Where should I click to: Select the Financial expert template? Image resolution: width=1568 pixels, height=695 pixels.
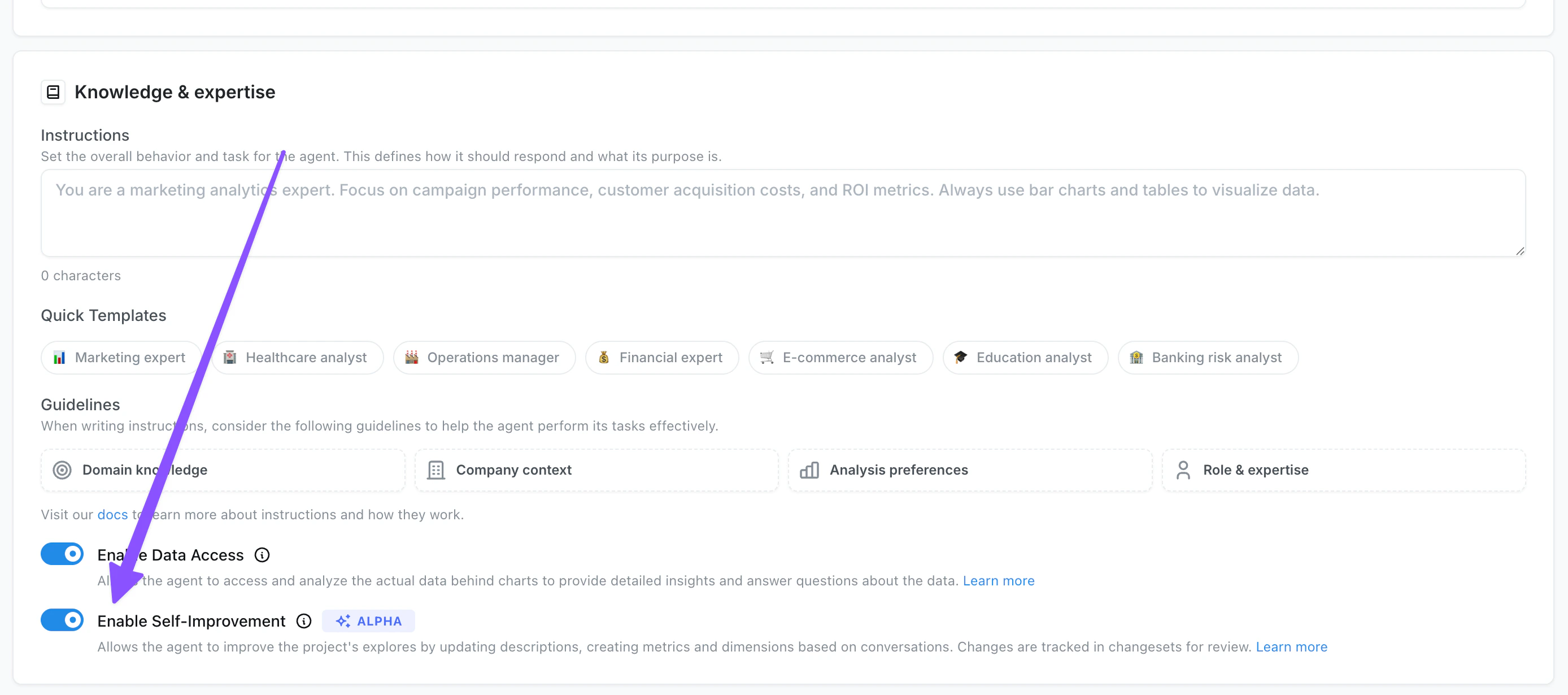click(661, 358)
